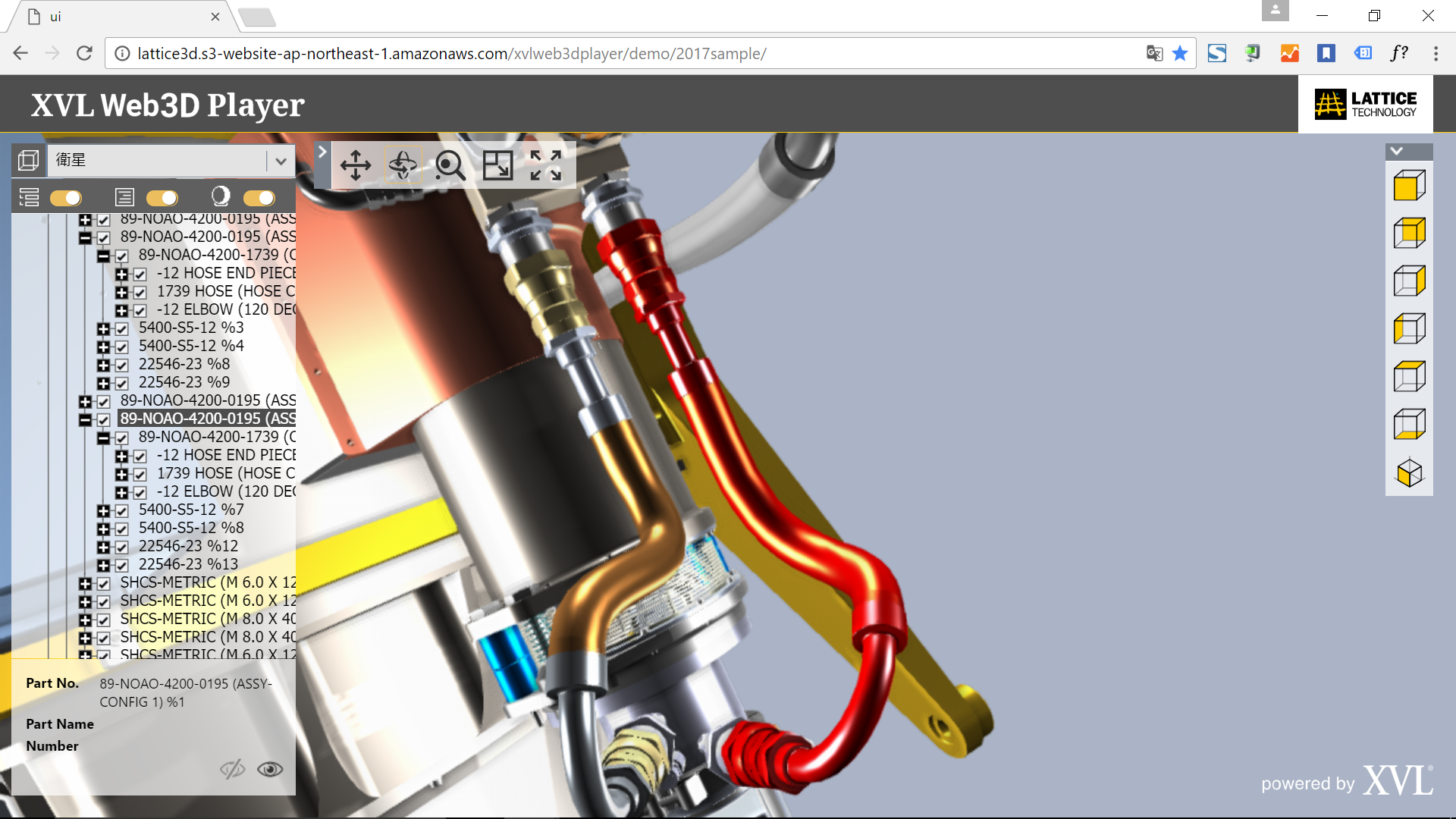The image size is (1456, 819).
Task: Click the property list panel icon
Action: tap(124, 197)
